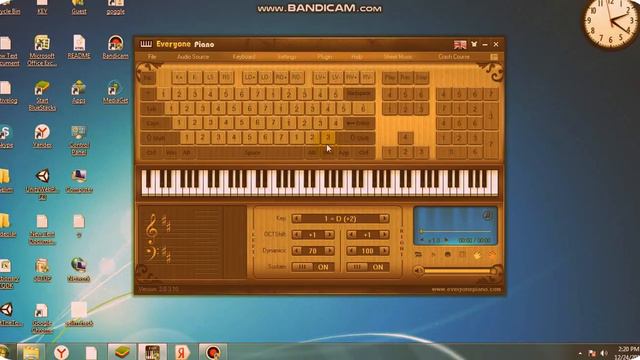Decrease right-hand octave value
Screen dimensions: 640x360
click(351, 235)
